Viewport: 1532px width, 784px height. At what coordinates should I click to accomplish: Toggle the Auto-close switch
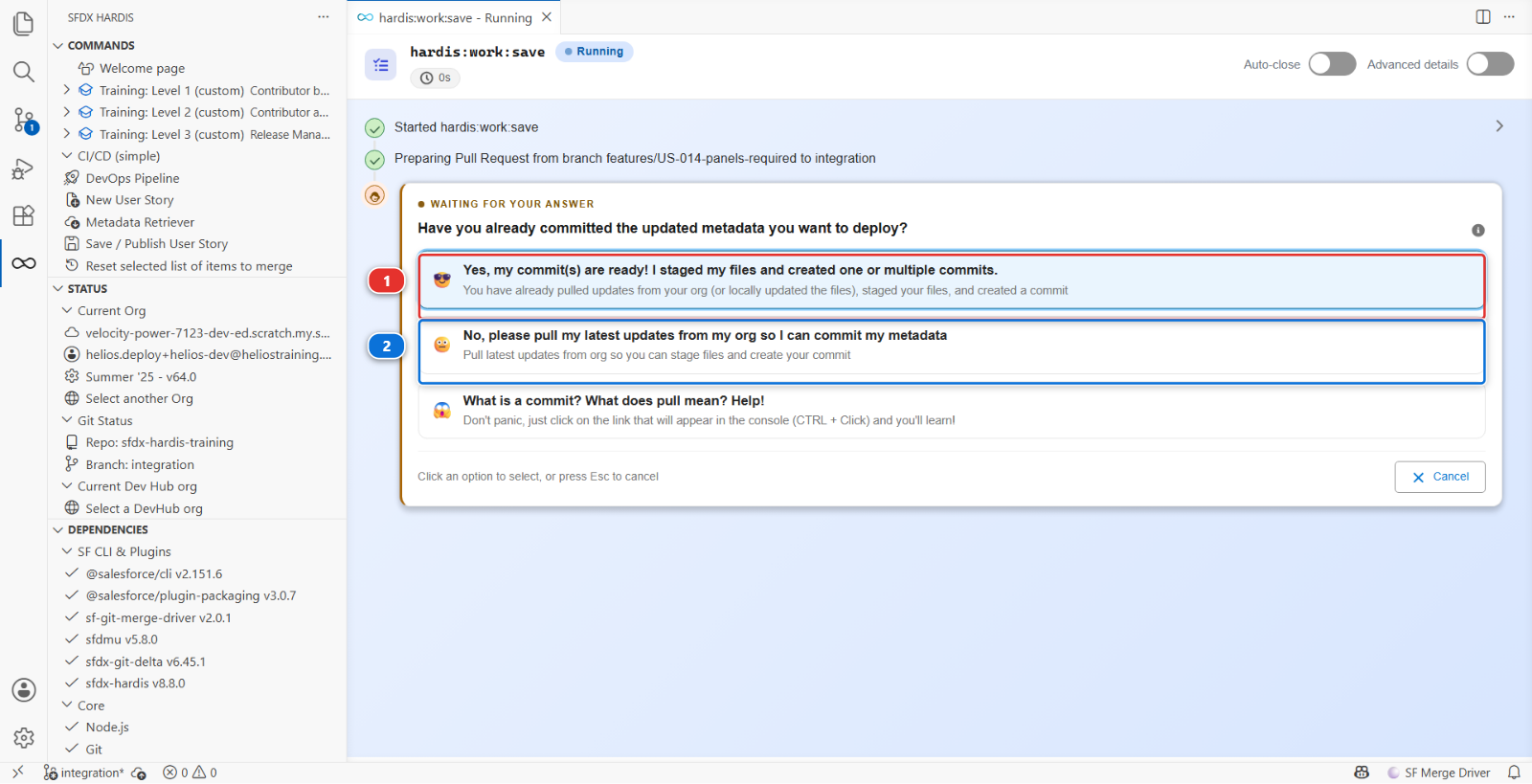tap(1333, 64)
